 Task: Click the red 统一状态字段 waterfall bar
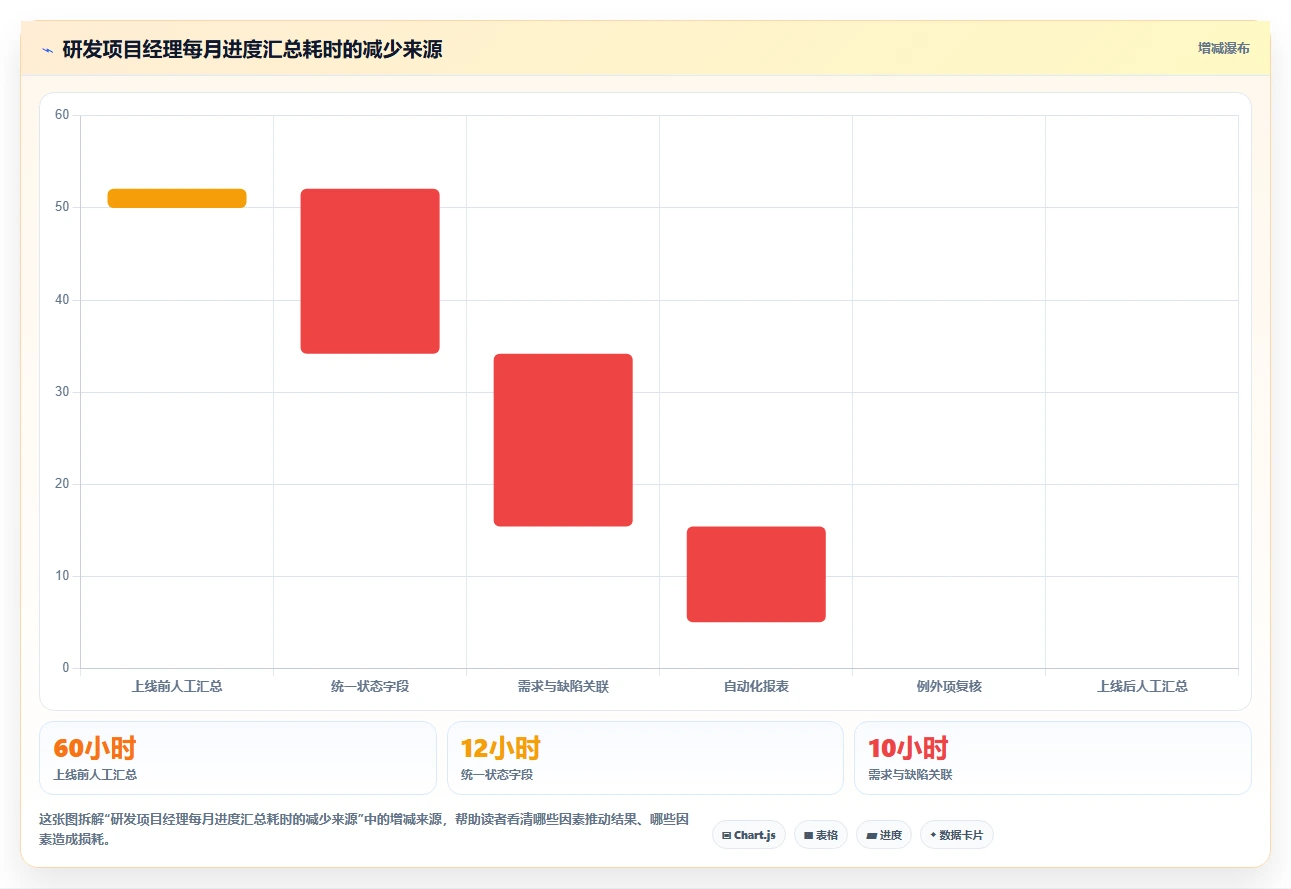[x=370, y=271]
